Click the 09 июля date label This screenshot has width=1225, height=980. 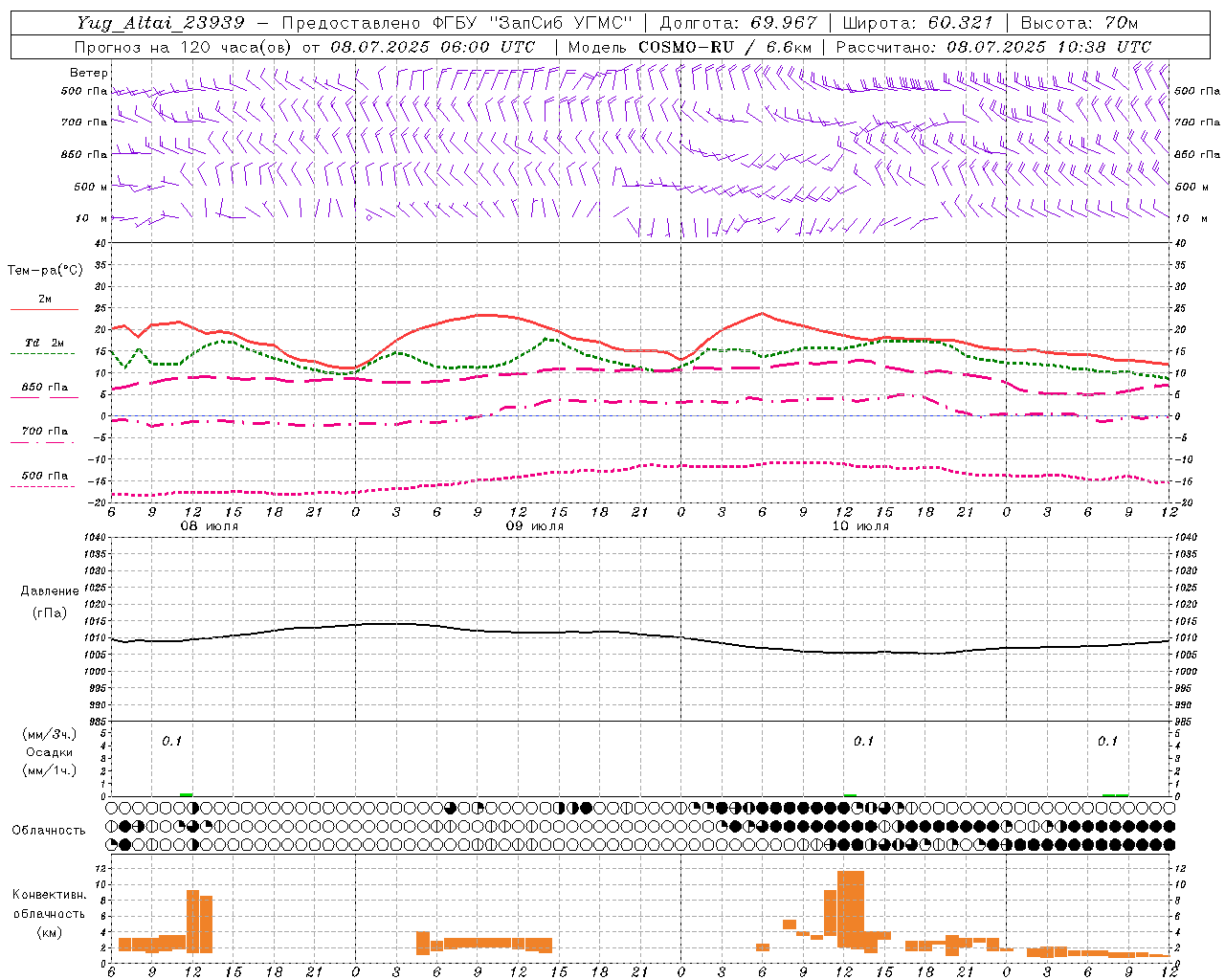click(534, 526)
